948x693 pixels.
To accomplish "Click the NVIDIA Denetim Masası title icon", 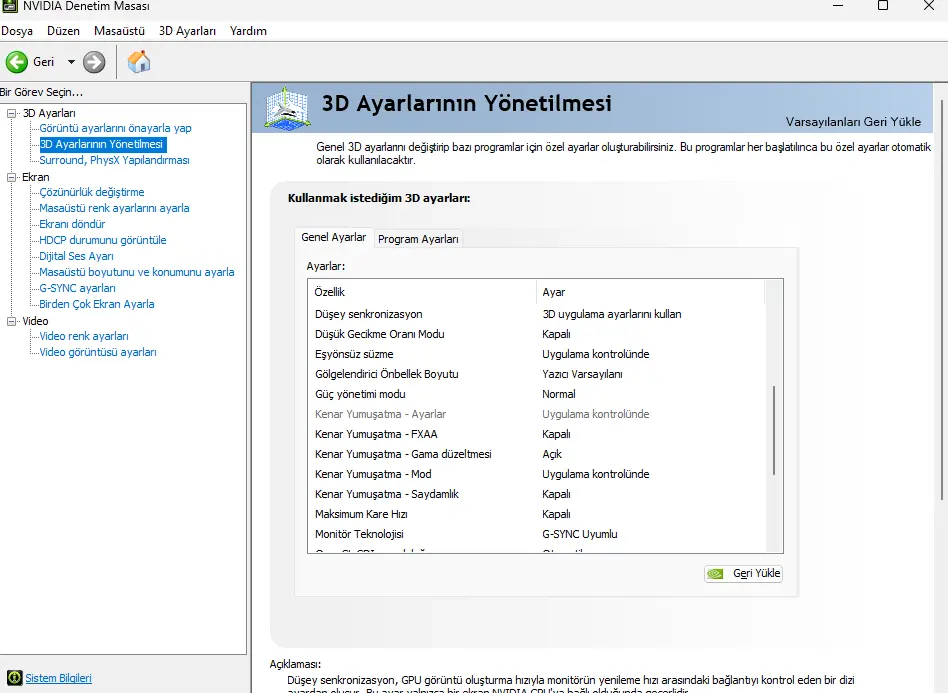I will 10,6.
